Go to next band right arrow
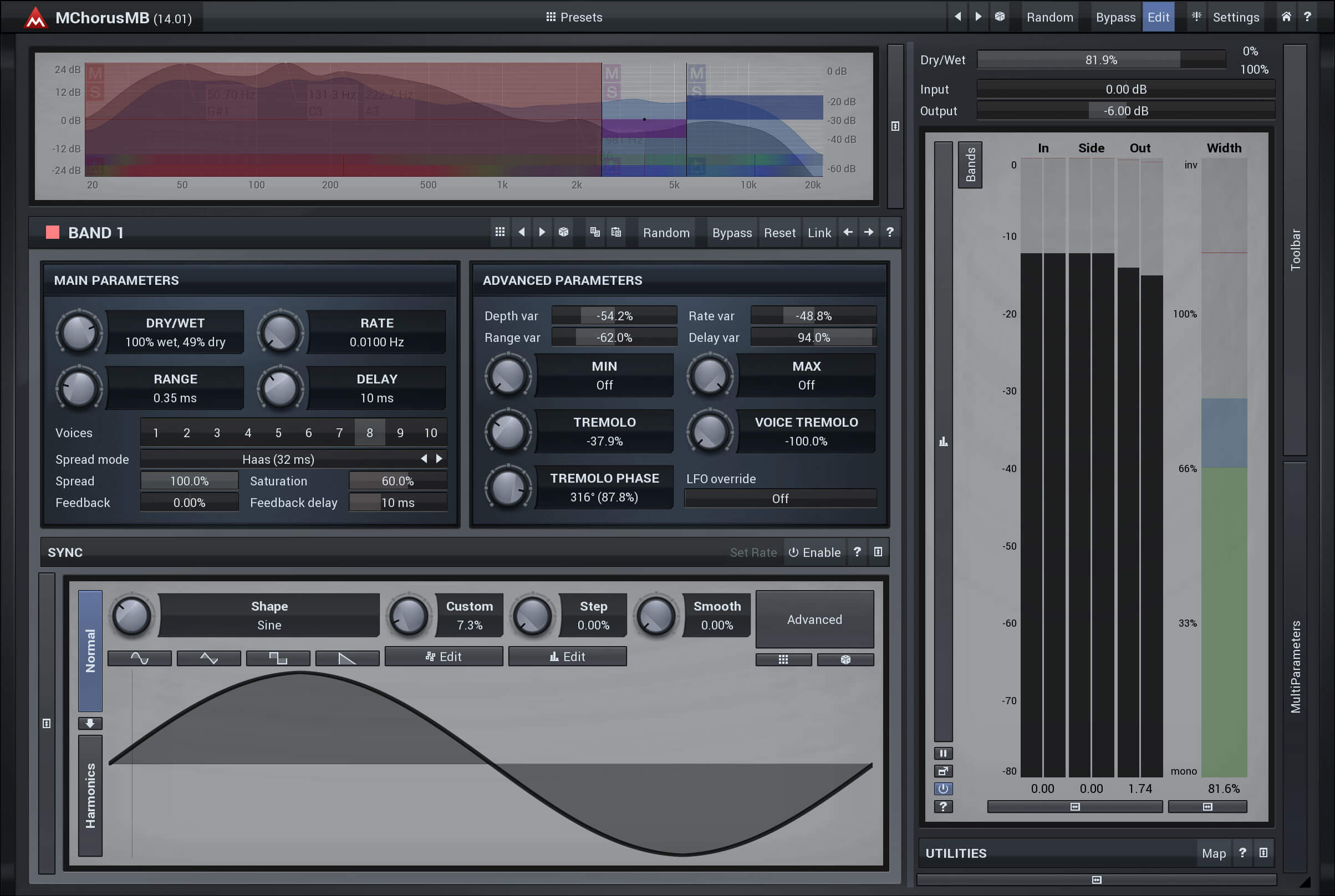The height and width of the screenshot is (896, 1335). tap(868, 232)
